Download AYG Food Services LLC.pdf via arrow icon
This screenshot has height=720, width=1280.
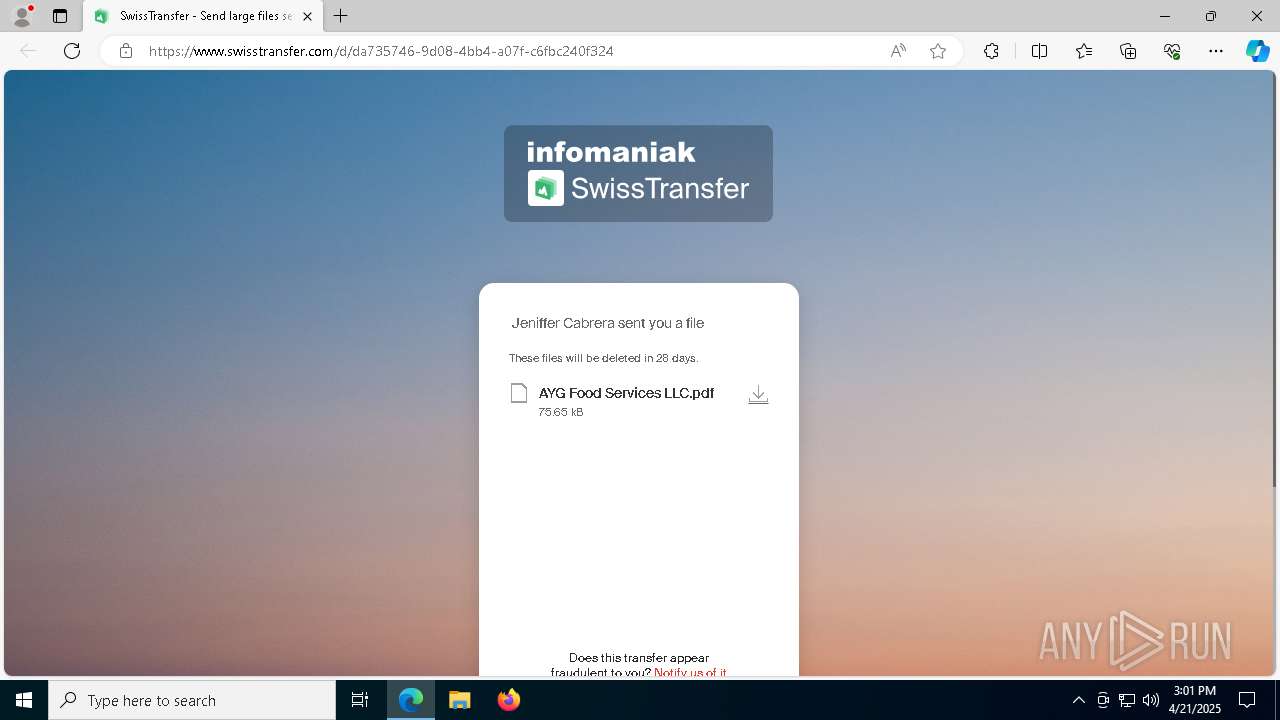pyautogui.click(x=758, y=395)
